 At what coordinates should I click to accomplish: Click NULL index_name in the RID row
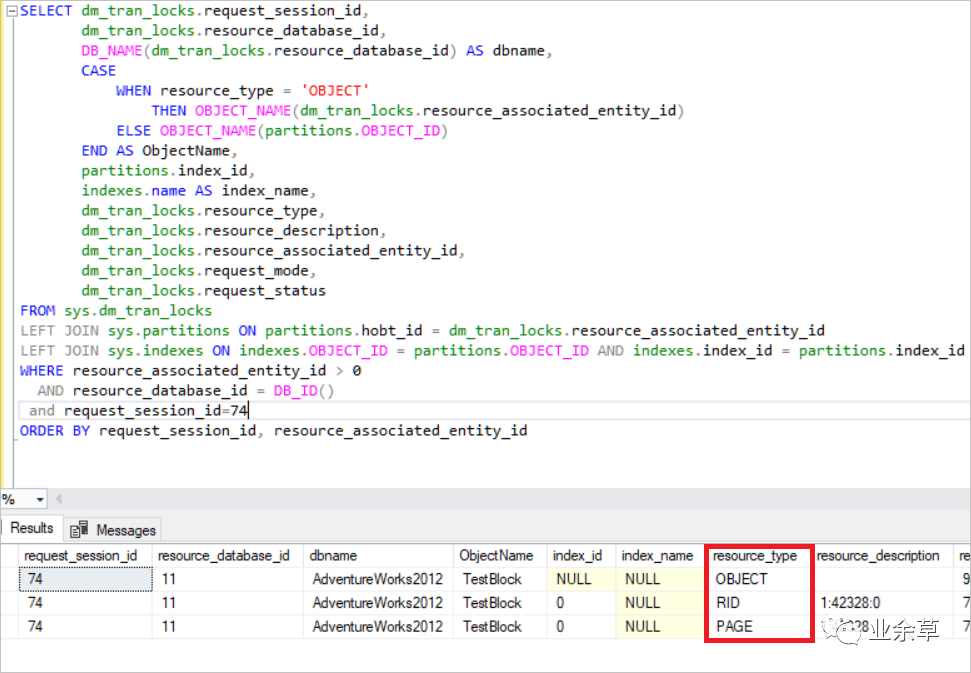[661, 602]
